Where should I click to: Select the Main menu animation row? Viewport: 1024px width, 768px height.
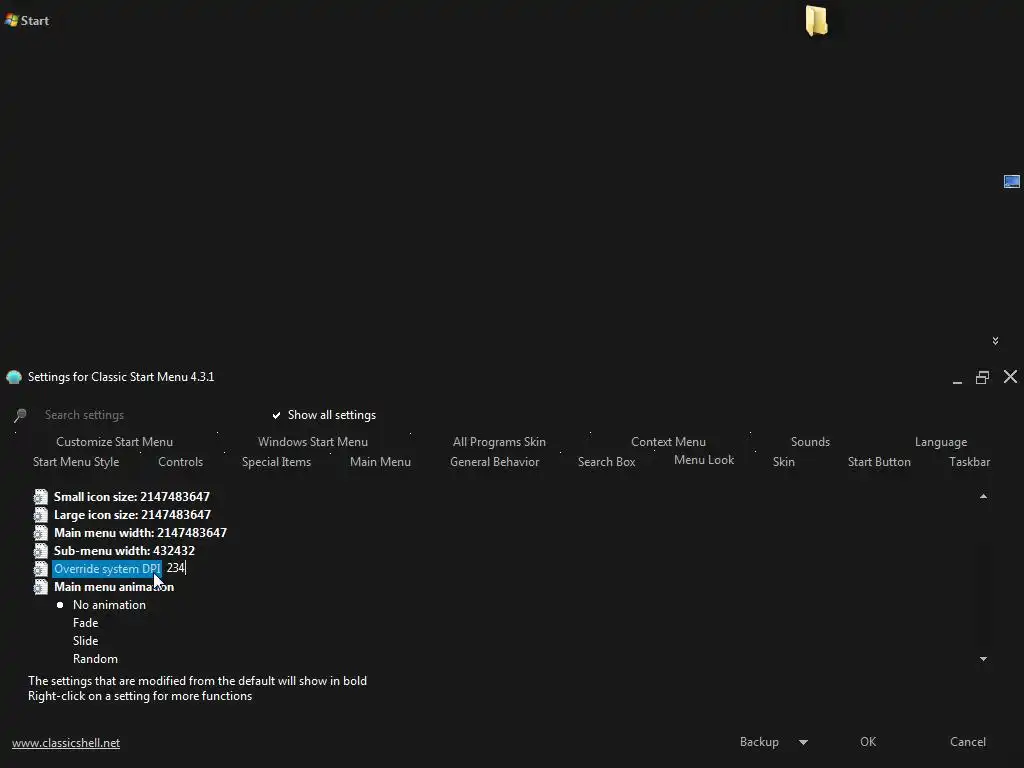tap(114, 587)
